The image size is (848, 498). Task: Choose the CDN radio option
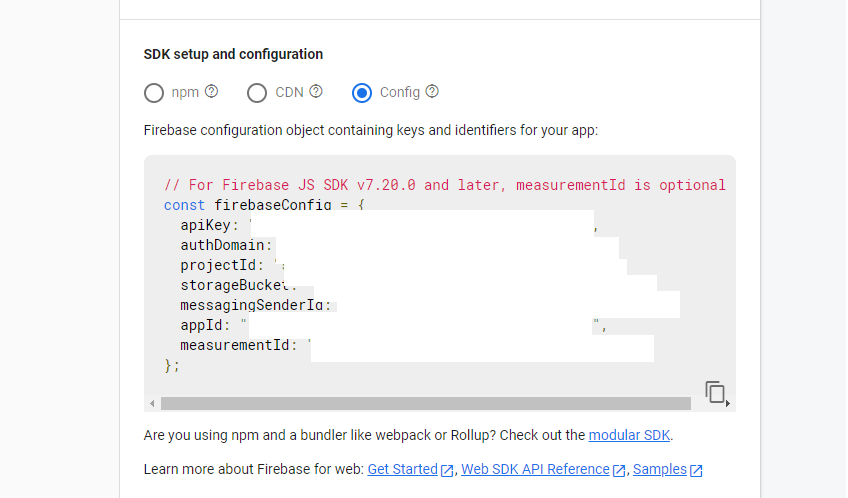258,93
